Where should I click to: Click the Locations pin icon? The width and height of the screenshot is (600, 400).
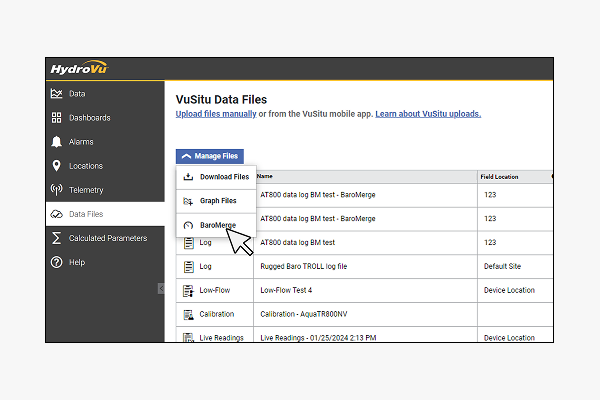tap(56, 166)
